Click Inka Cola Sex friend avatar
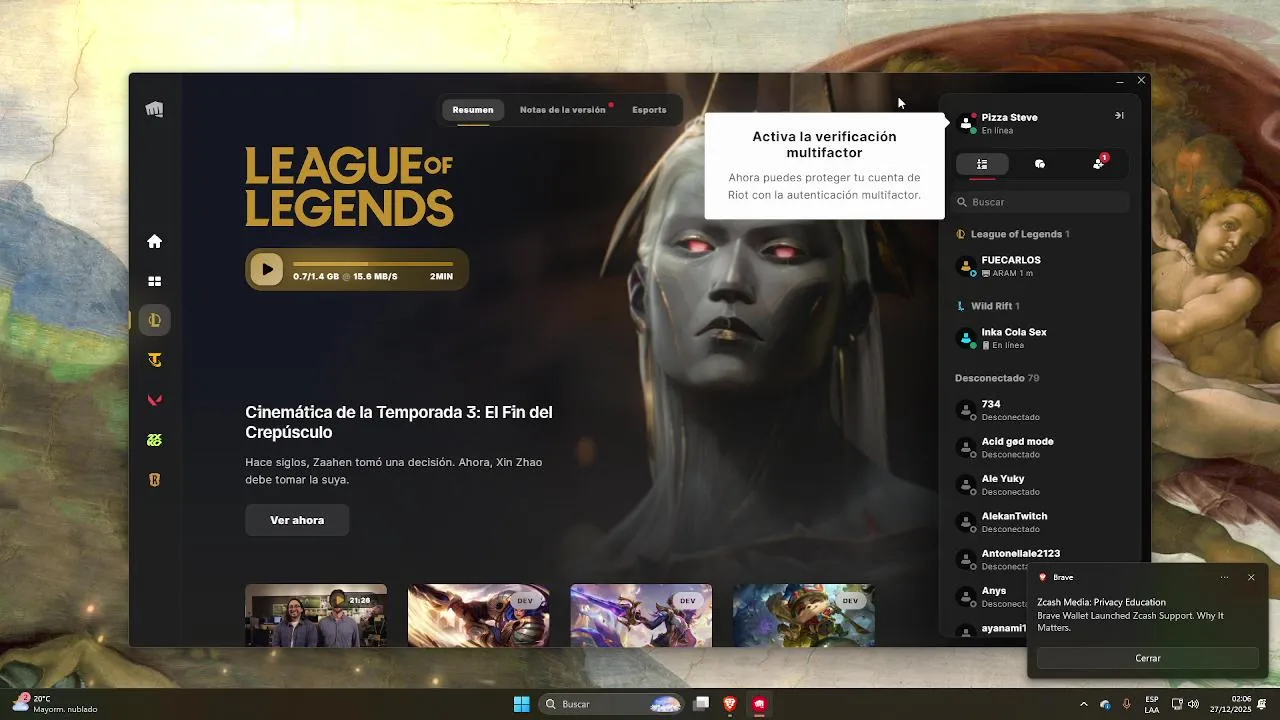Viewport: 1280px width, 720px height. coord(966,338)
